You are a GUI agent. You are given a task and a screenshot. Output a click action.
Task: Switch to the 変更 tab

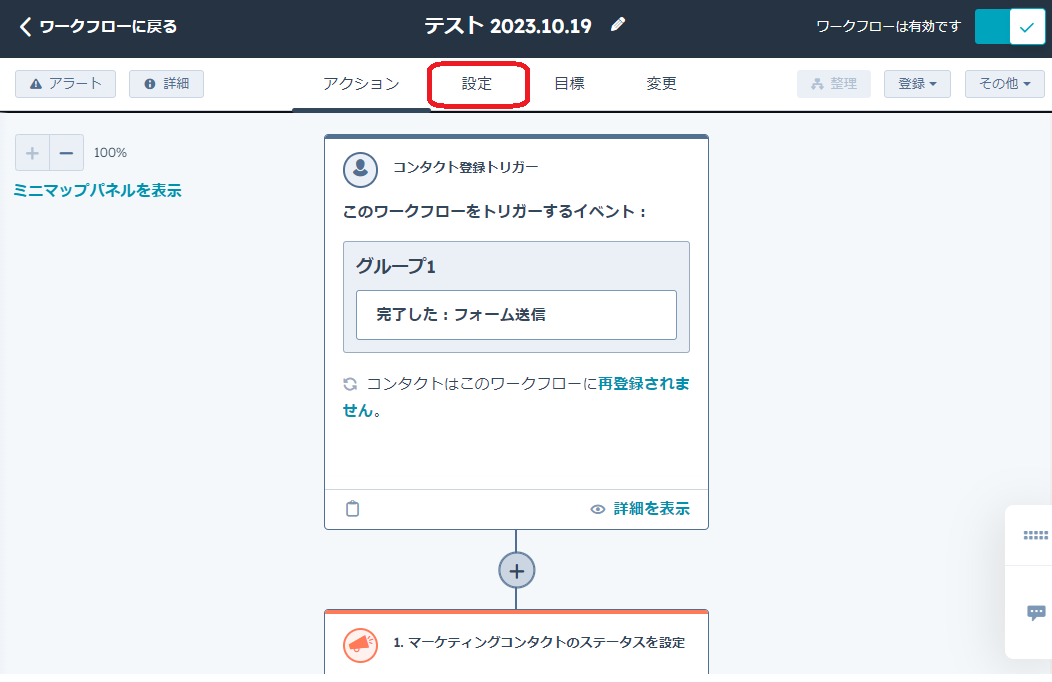click(x=661, y=84)
